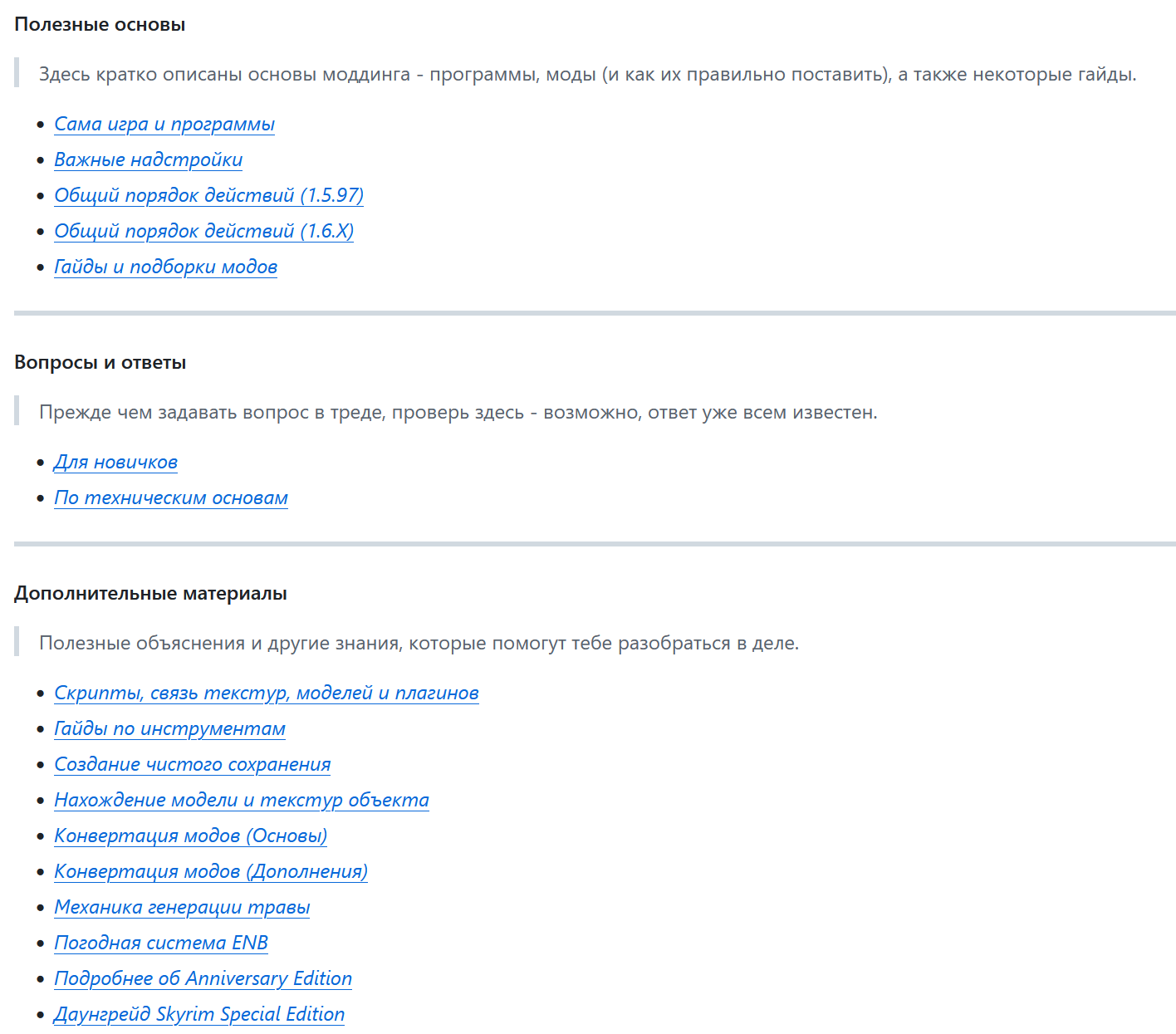Click the 'Дополнительные материалы' heading
The image size is (1176, 1034).
150,594
